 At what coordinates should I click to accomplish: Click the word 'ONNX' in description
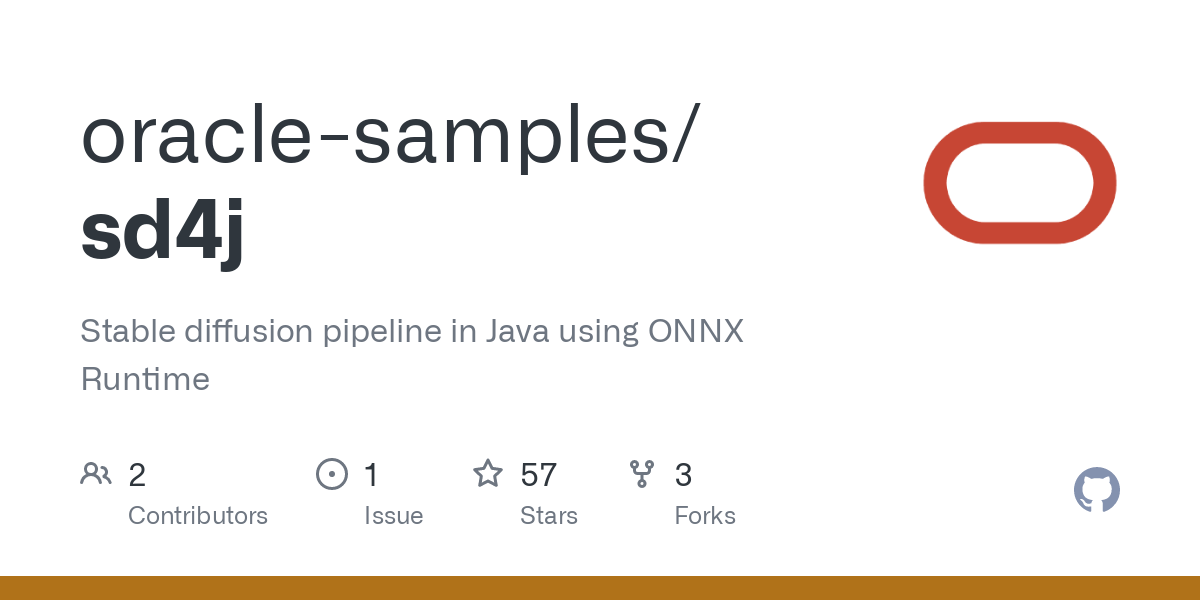coord(696,331)
